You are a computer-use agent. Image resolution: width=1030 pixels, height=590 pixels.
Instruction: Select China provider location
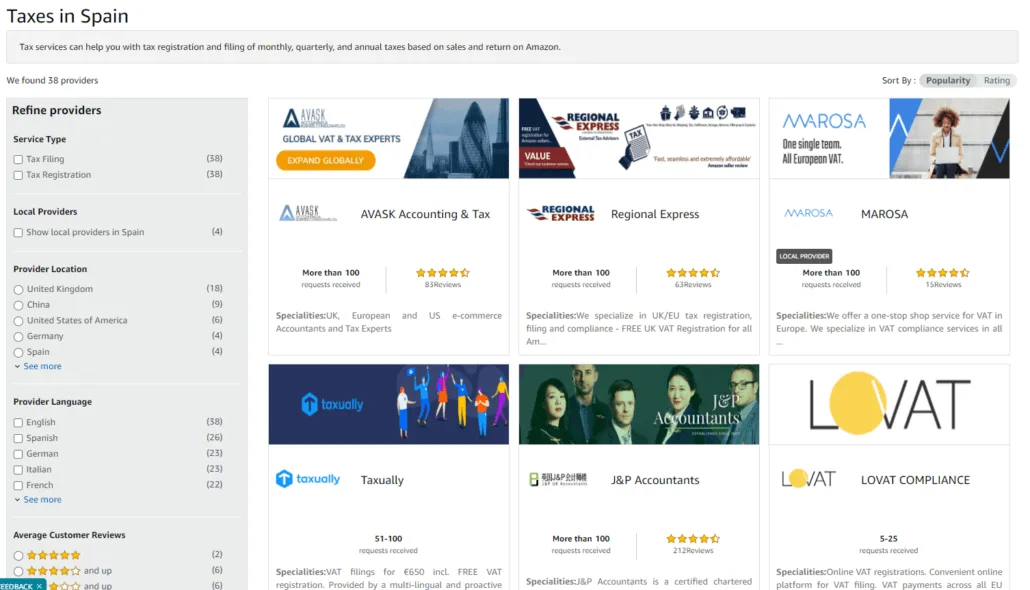(x=18, y=306)
